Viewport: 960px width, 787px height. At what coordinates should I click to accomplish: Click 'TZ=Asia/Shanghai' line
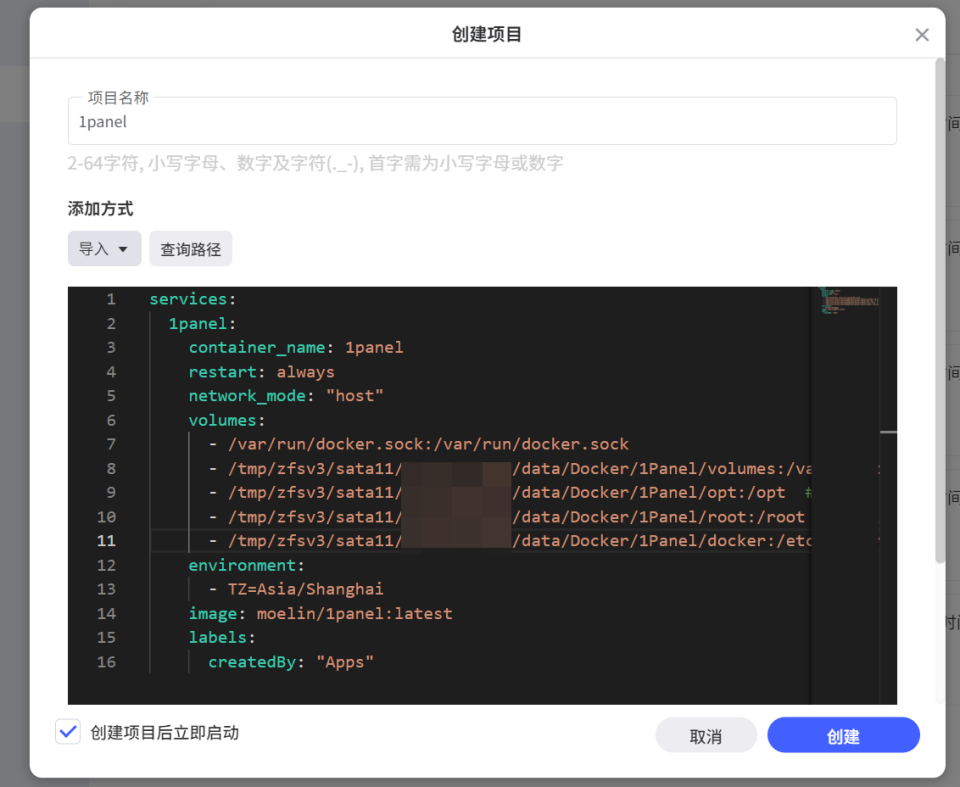click(296, 589)
